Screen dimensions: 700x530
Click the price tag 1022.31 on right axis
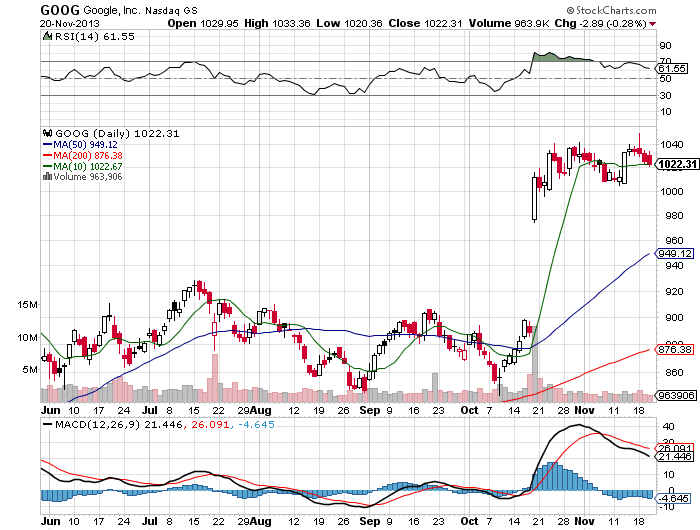(x=677, y=164)
